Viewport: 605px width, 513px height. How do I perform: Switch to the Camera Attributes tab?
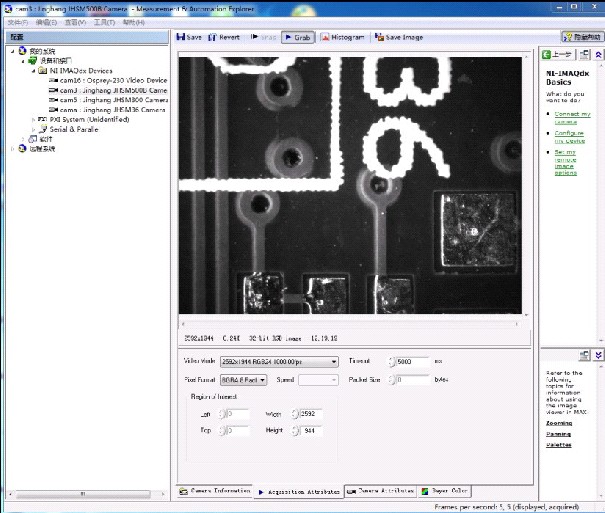pos(381,491)
